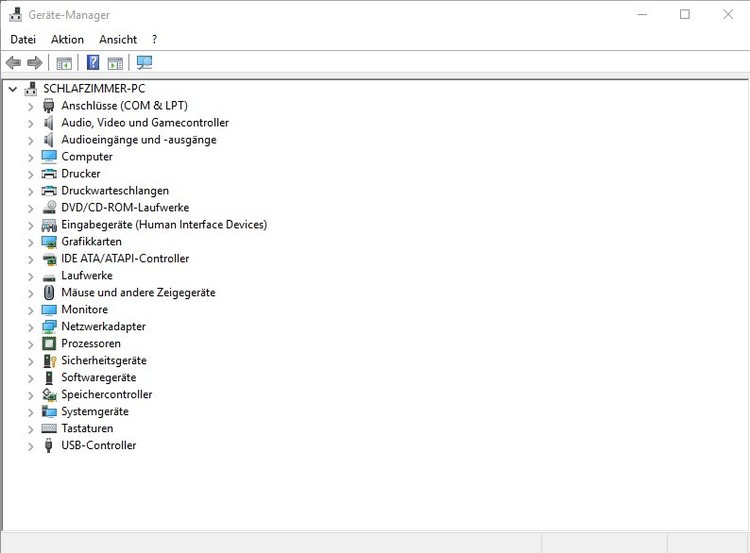Click the Systemgeräte folder icon
Viewport: 750px width, 553px height.
(x=49, y=411)
